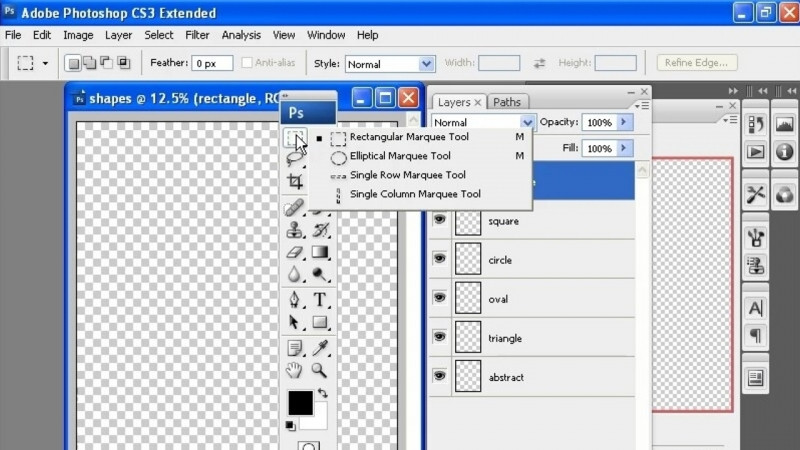
Task: Open the Brushes panel icon
Action: (756, 238)
